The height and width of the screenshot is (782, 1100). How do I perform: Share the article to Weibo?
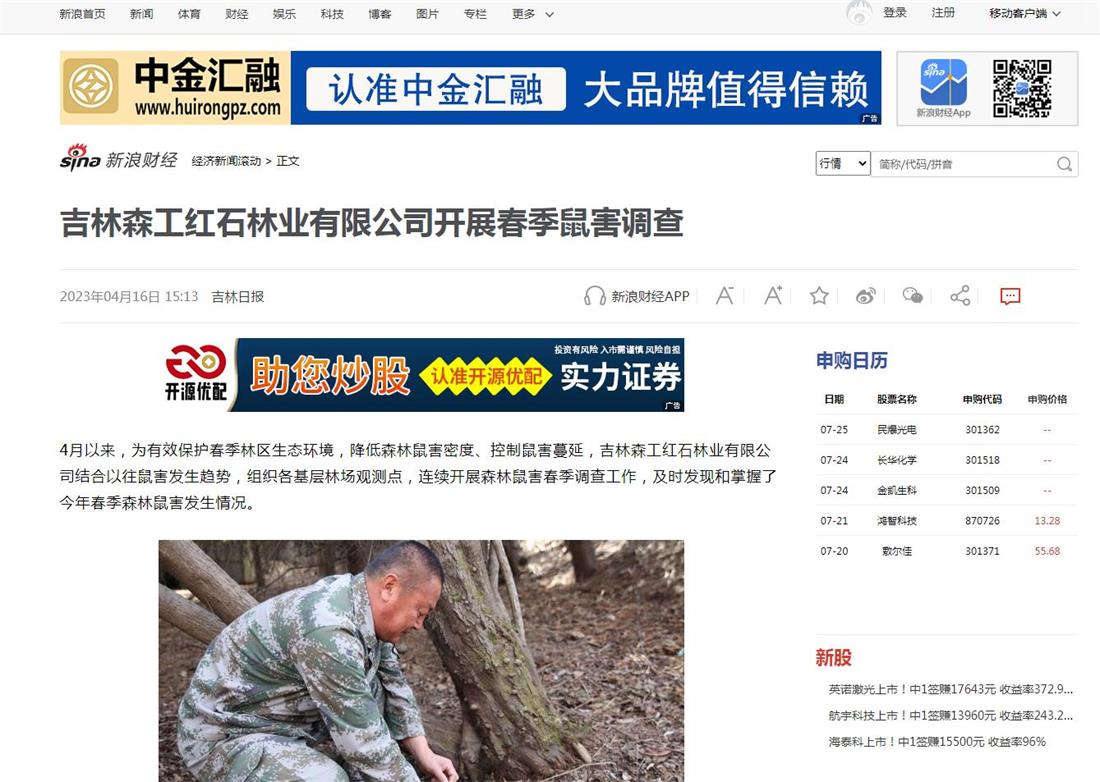point(866,296)
